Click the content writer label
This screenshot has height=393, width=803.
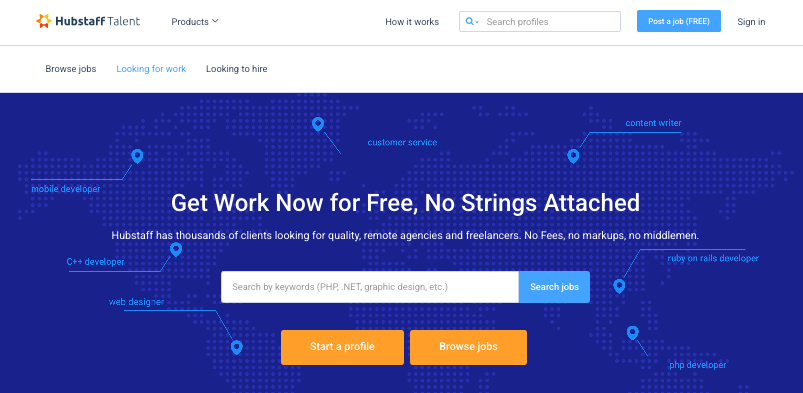653,123
